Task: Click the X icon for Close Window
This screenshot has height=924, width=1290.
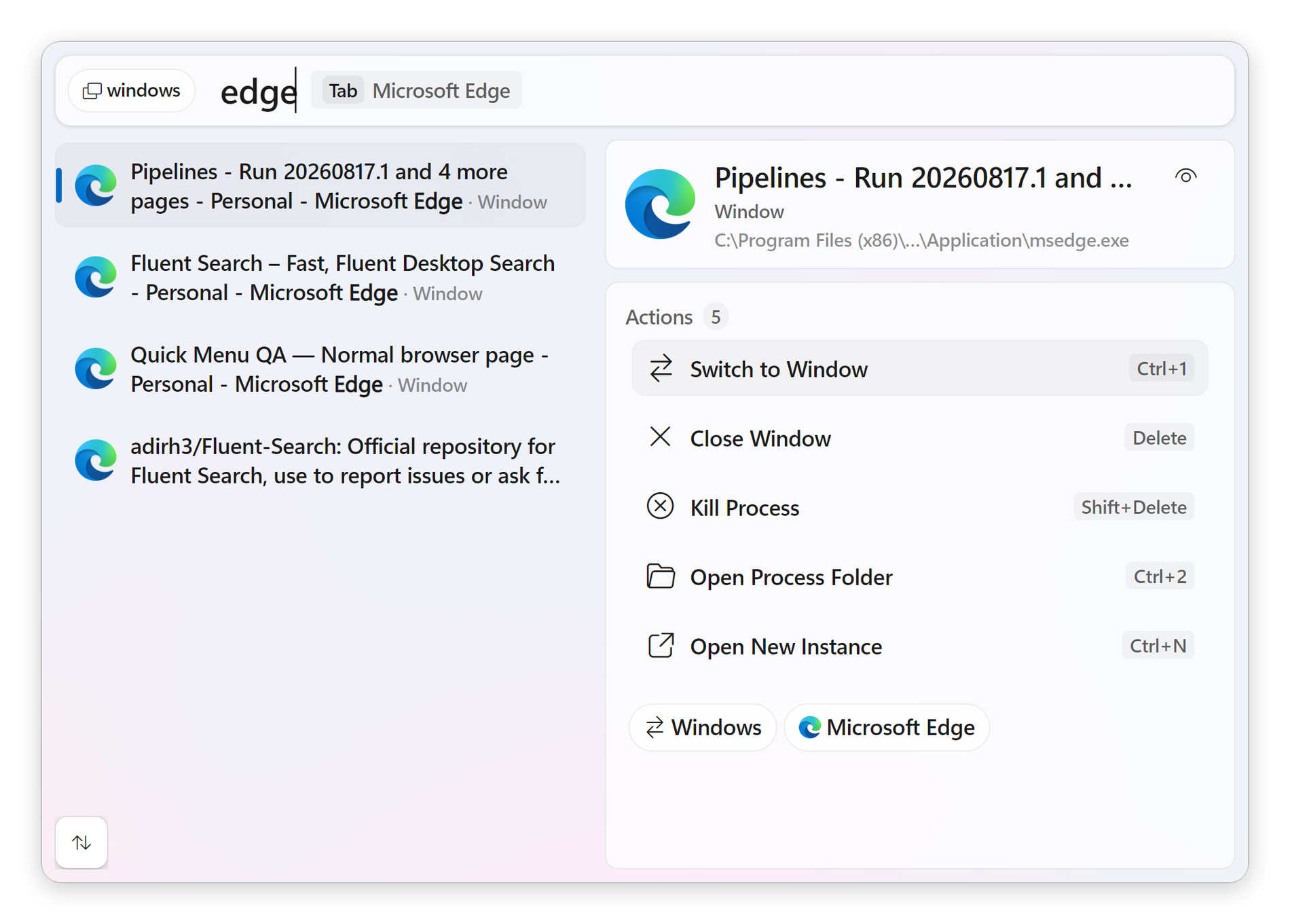Action: (x=661, y=437)
